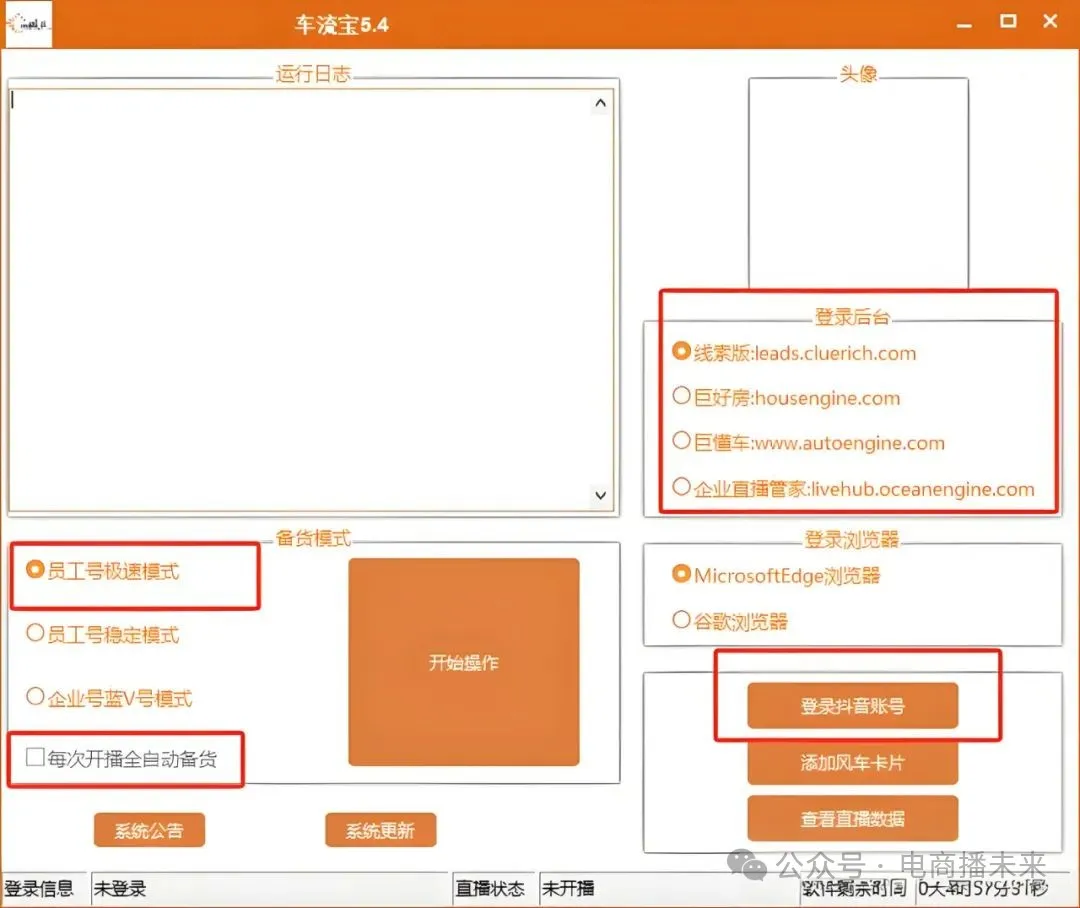Image resolution: width=1080 pixels, height=908 pixels.
Task: Click the app logo icon in title bar
Action: (x=29, y=22)
